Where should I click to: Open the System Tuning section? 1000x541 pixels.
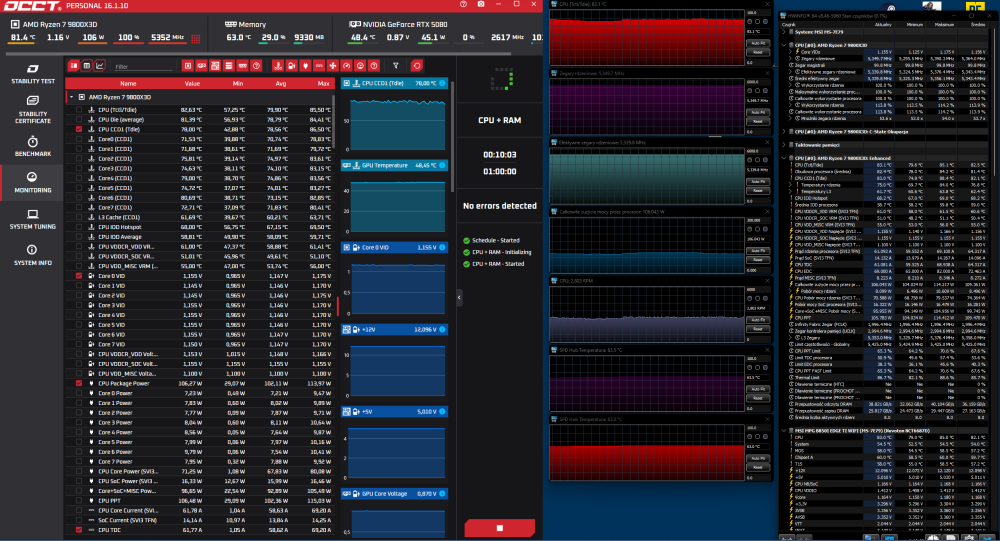33,219
